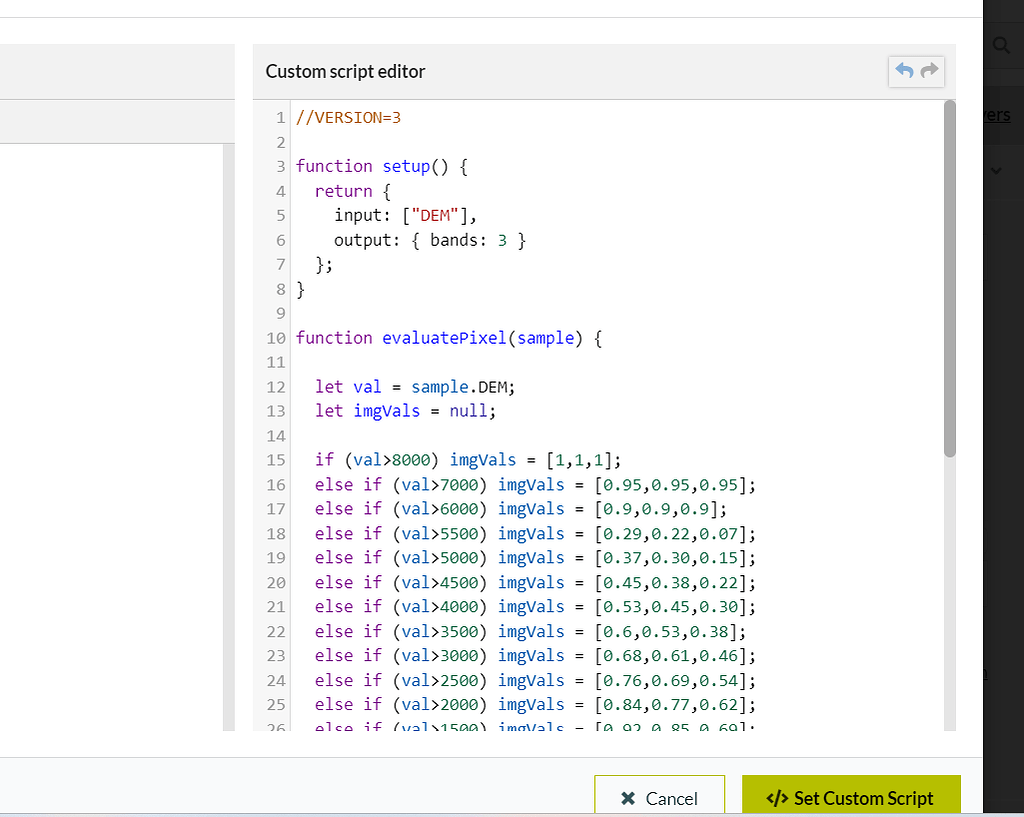1024x817 pixels.
Task: Click the let imgVals = null line
Action: tap(405, 411)
